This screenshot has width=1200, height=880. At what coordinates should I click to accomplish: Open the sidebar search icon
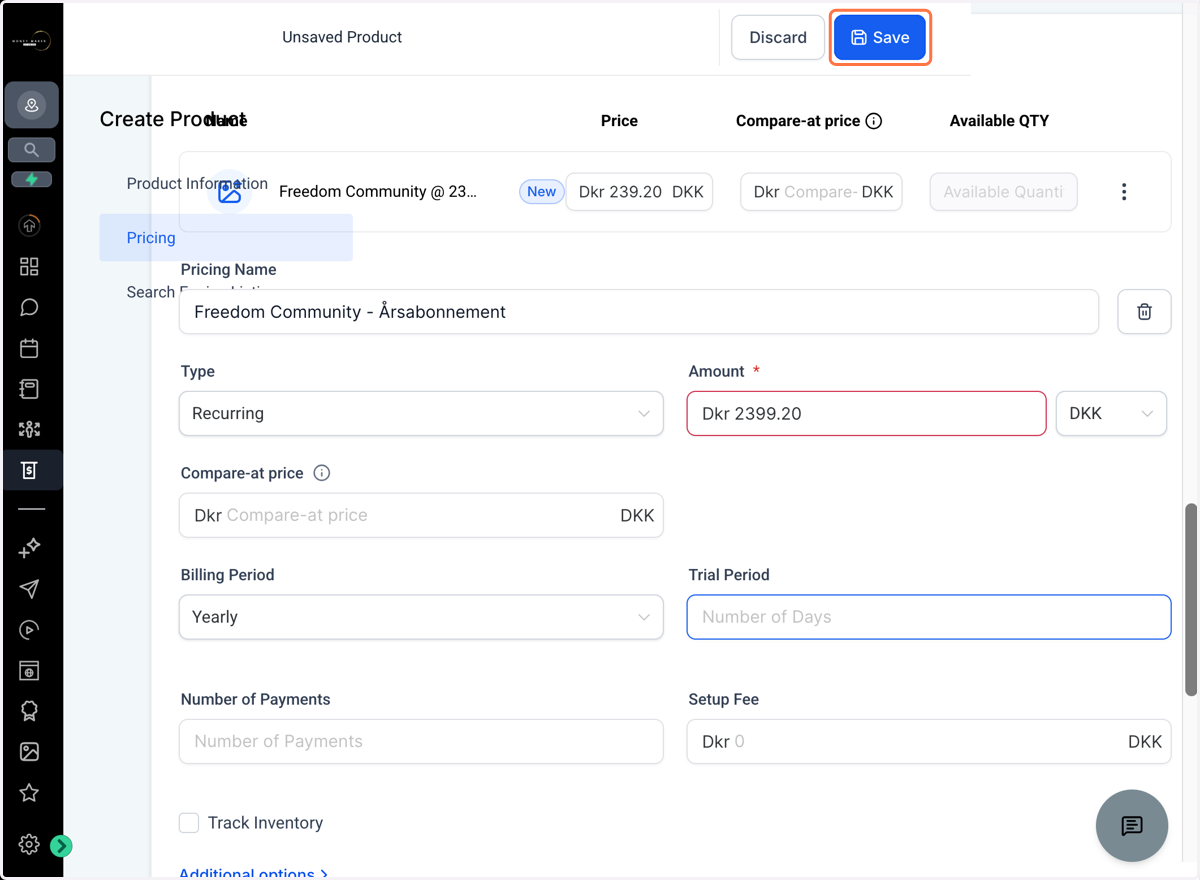point(31,150)
